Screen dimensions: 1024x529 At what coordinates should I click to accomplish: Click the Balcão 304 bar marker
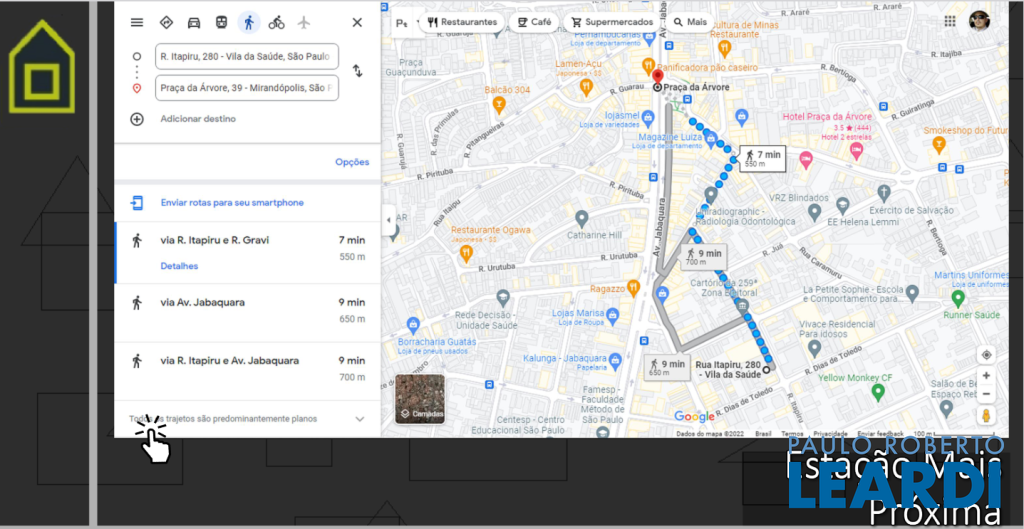[x=500, y=104]
